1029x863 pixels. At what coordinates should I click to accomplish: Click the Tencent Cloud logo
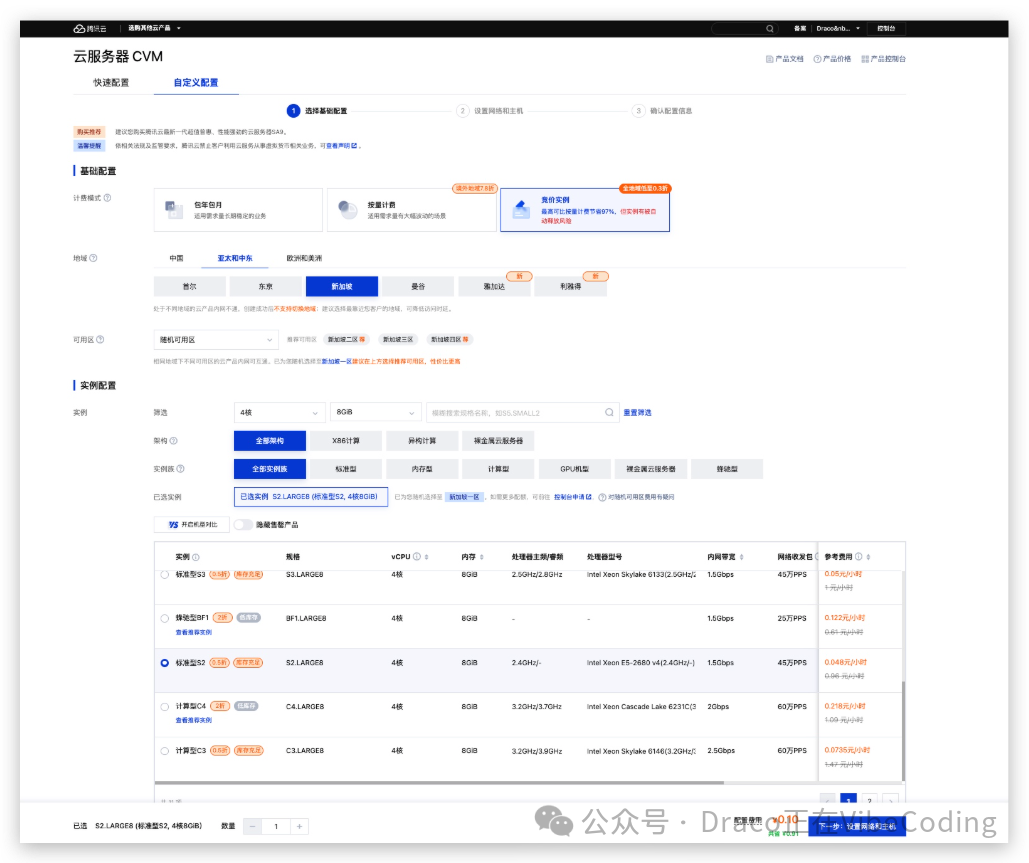tap(86, 29)
